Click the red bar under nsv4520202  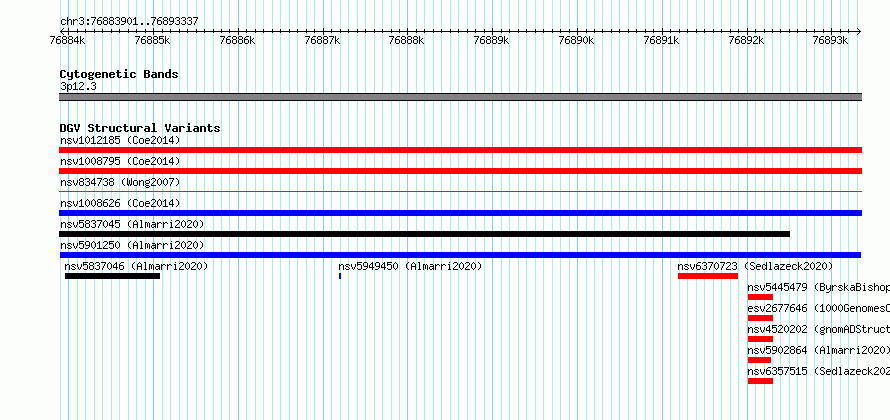pos(760,339)
